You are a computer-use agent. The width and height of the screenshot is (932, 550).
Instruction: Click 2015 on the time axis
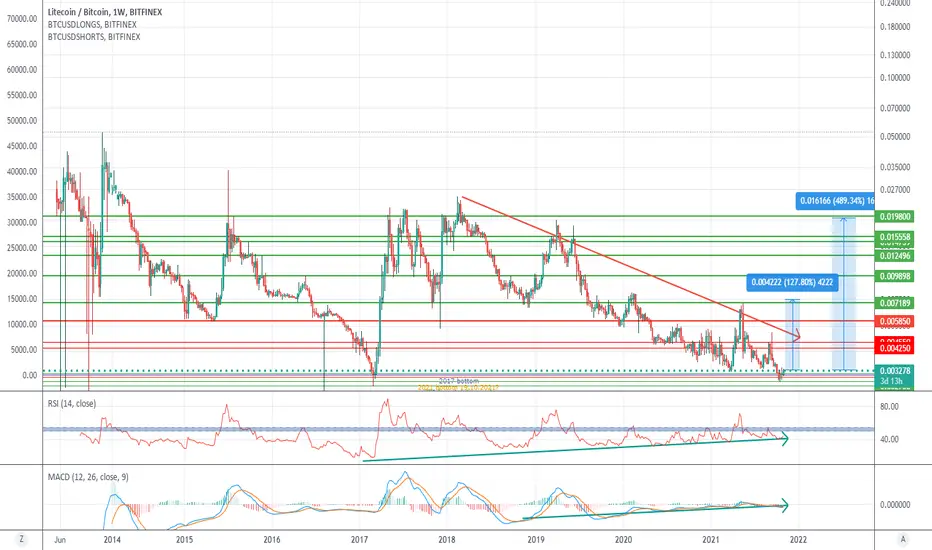point(184,540)
